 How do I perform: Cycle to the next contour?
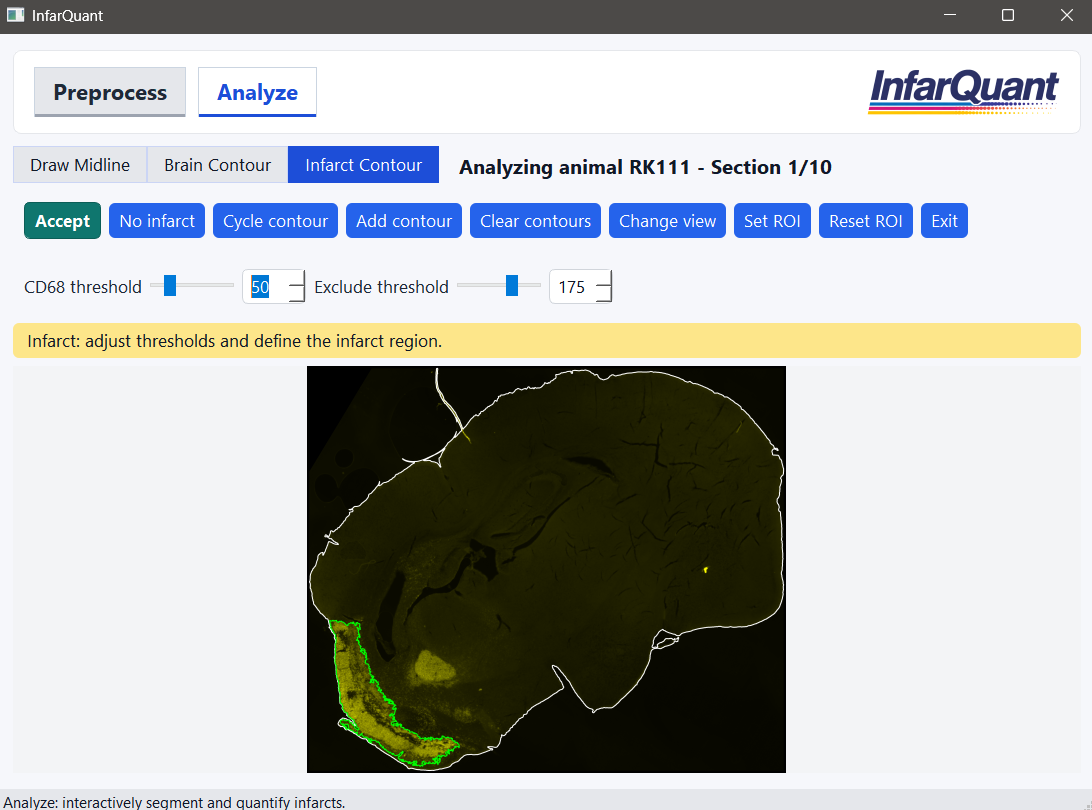click(275, 220)
